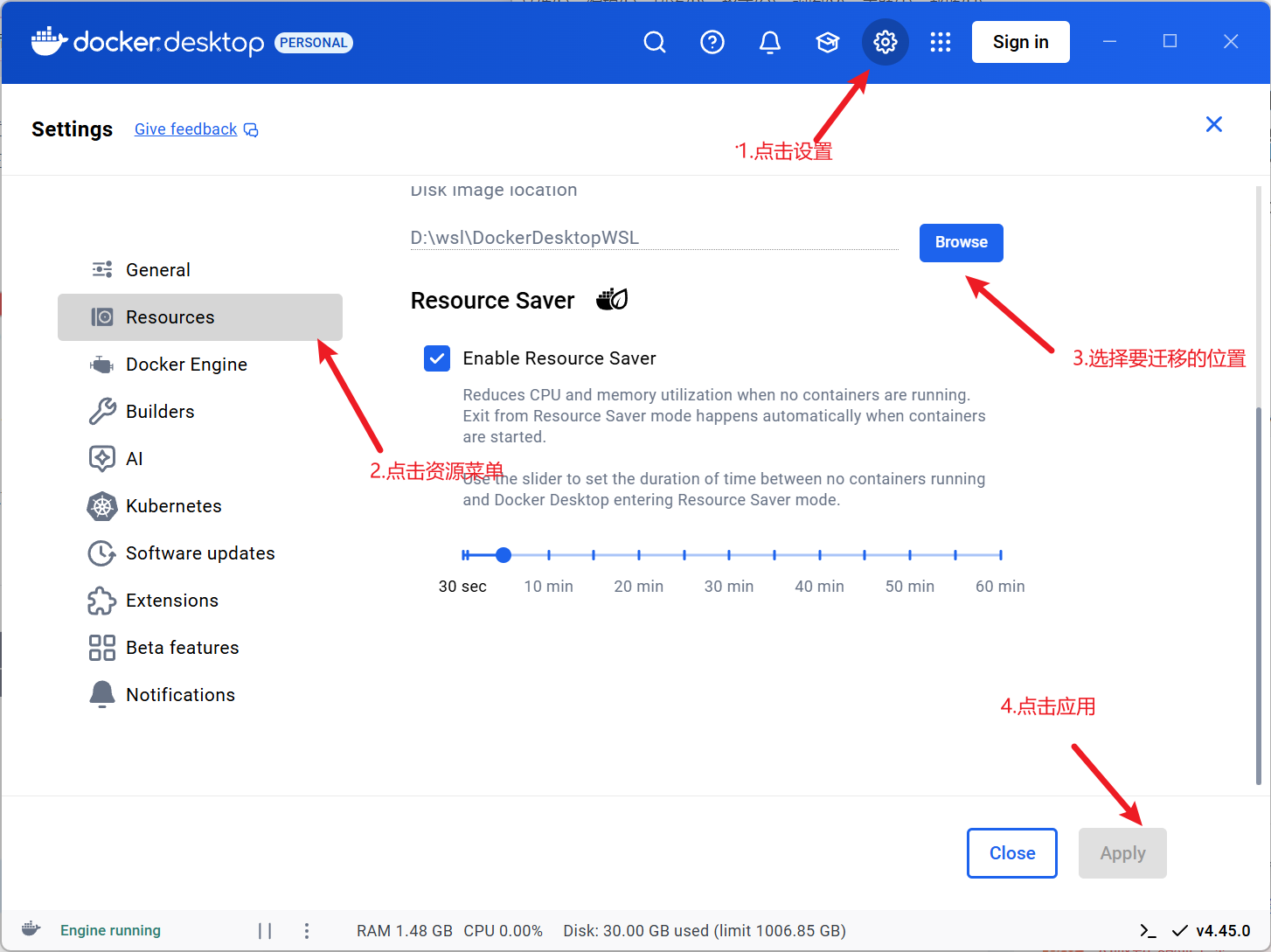Click the settings content vertical scrollbar
Image resolution: width=1271 pixels, height=952 pixels.
[x=1259, y=594]
